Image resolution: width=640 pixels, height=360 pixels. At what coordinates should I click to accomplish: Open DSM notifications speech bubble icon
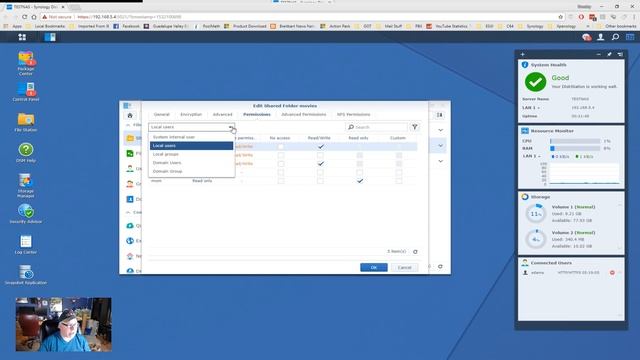587,37
